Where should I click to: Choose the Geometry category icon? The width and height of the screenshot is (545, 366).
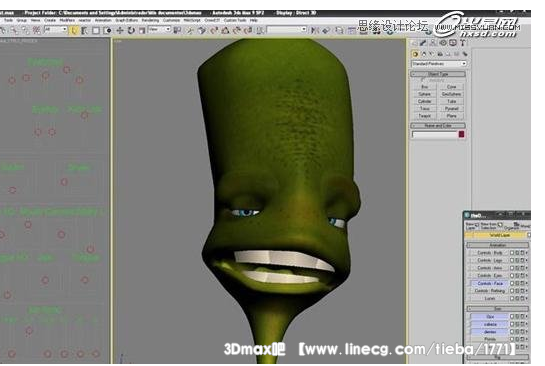tap(415, 54)
